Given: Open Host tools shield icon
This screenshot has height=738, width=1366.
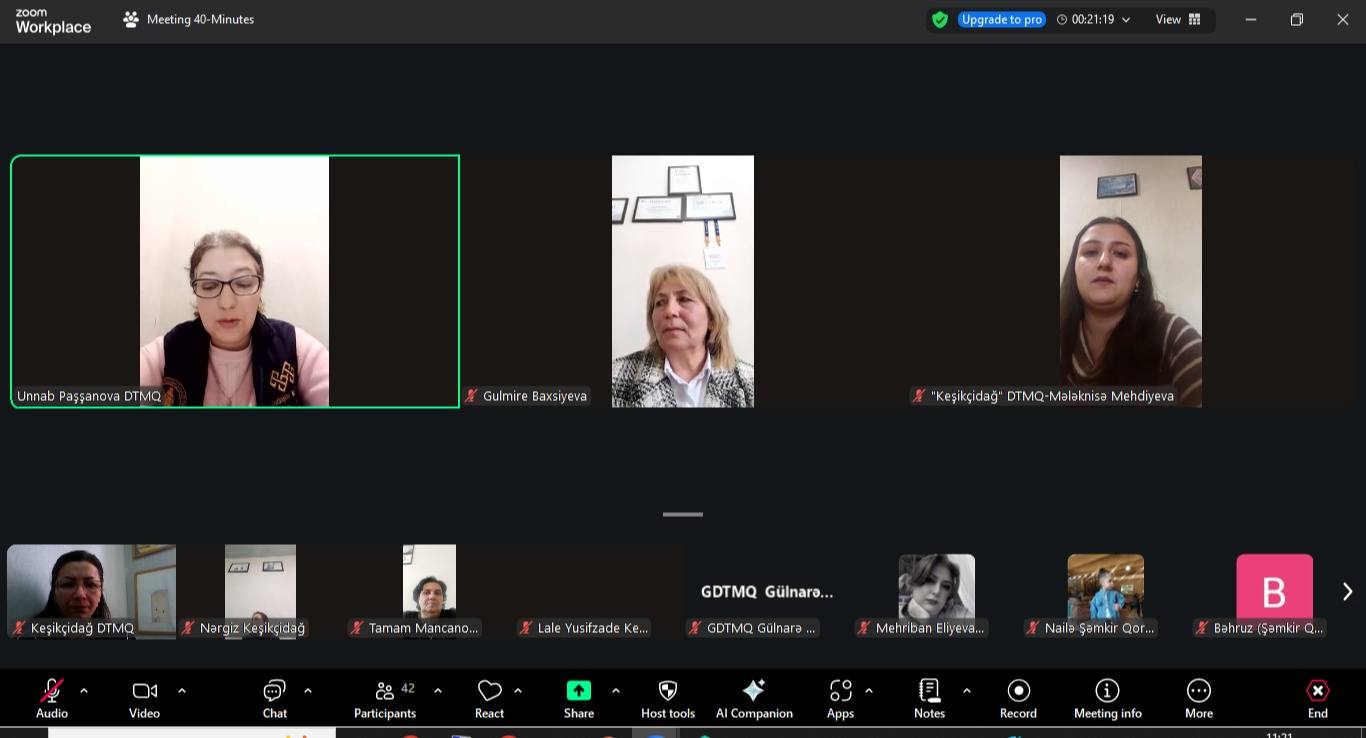Looking at the screenshot, I should 668,698.
